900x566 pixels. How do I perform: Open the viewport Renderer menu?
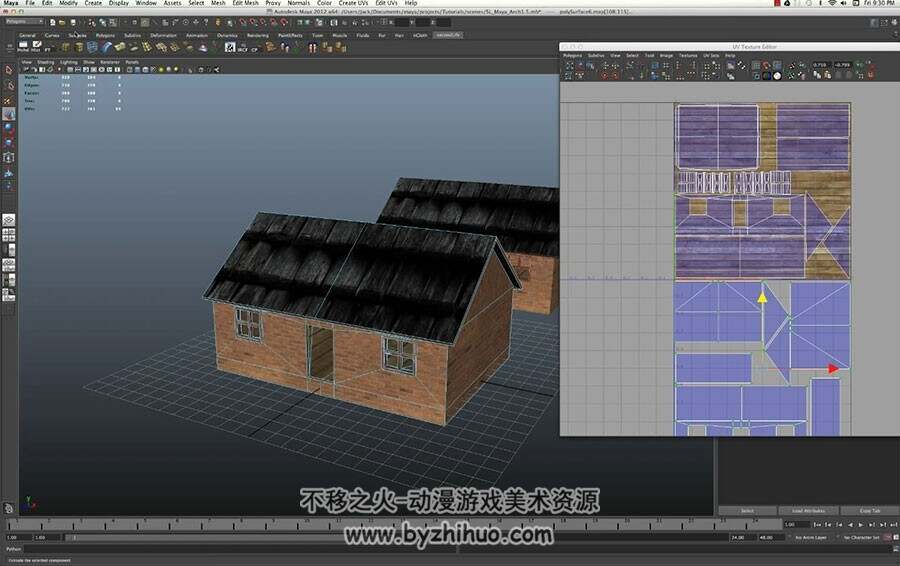click(x=110, y=62)
